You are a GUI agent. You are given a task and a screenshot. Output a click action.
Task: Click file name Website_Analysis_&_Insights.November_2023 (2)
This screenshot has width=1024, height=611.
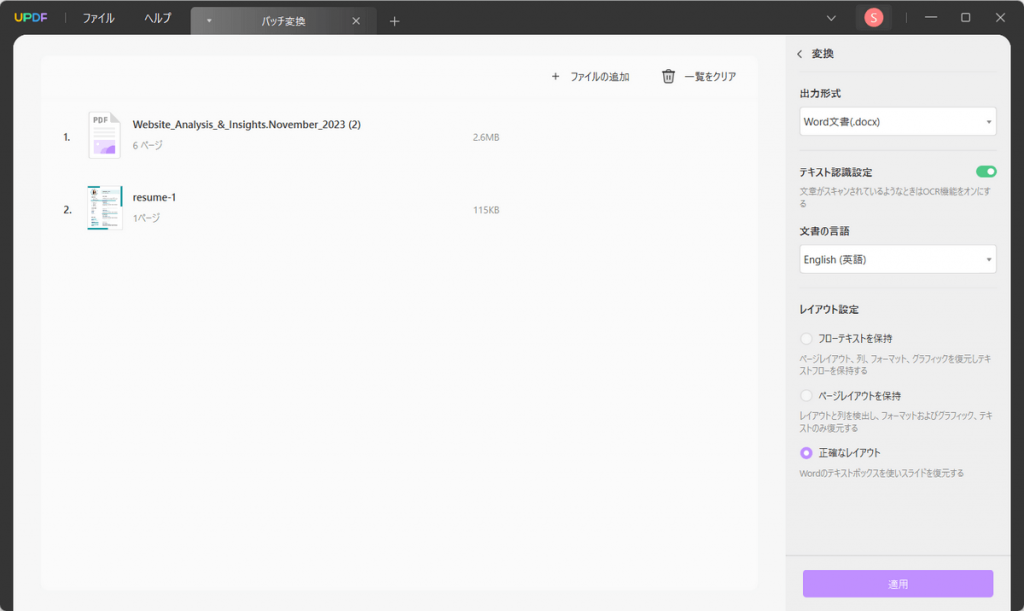[x=246, y=124]
